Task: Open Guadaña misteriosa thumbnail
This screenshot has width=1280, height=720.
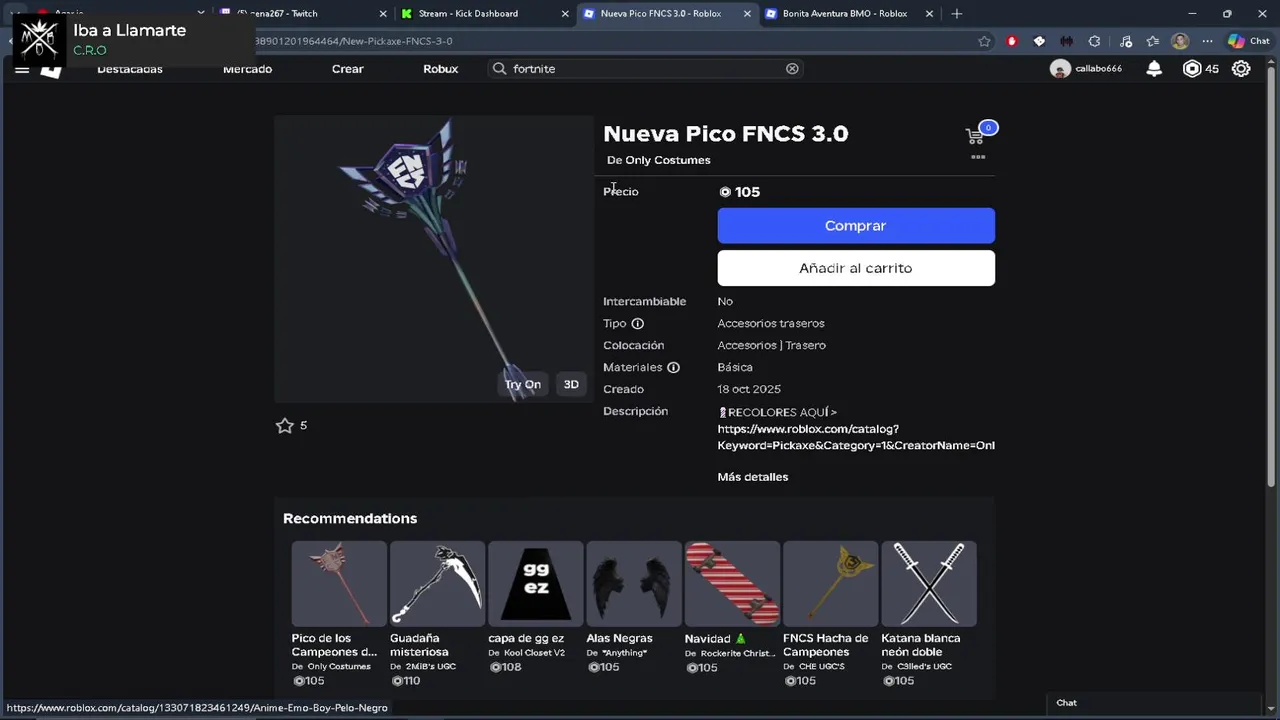Action: (437, 584)
